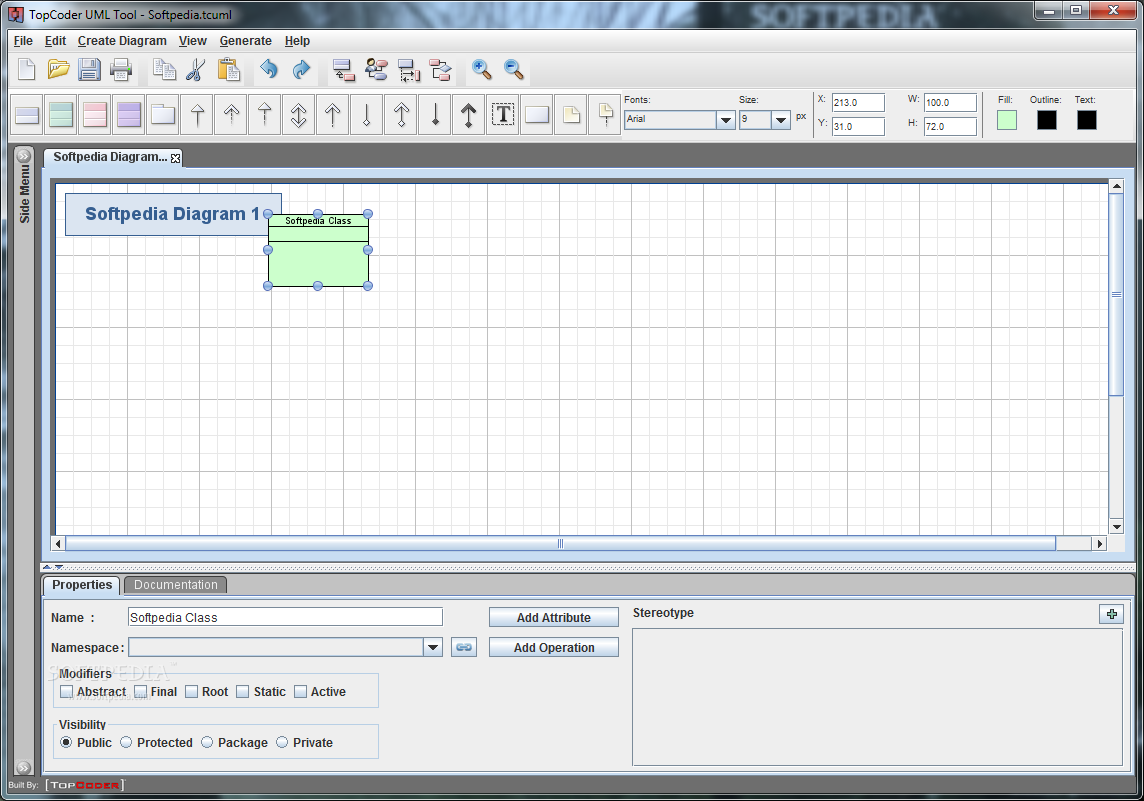Select the text box T tool
This screenshot has height=801, width=1144.
point(503,115)
